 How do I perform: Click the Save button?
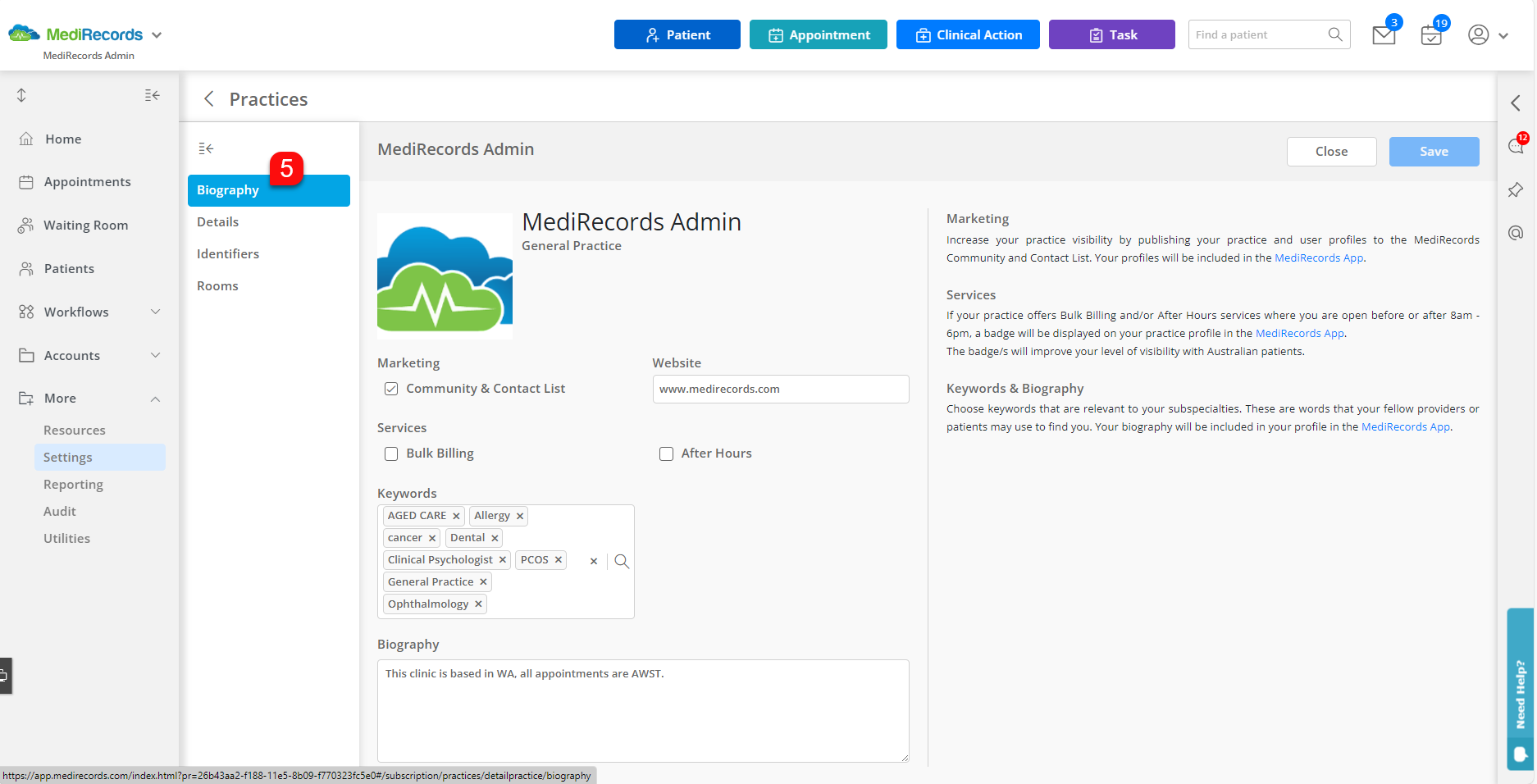[x=1434, y=152]
